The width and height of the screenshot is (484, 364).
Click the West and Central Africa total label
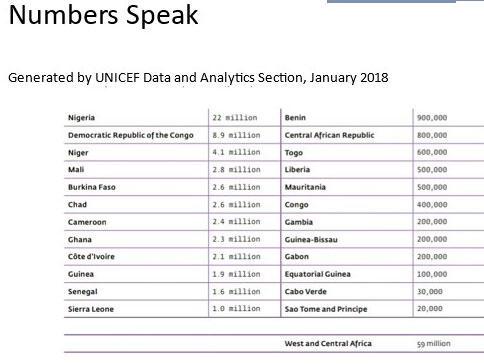point(328,344)
